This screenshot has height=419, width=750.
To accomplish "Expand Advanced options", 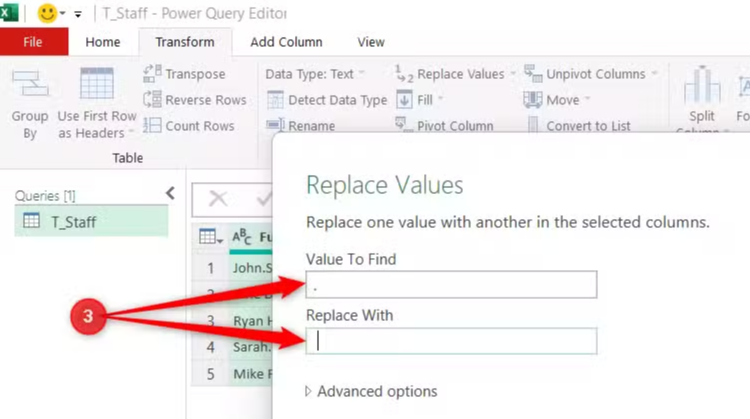I will pyautogui.click(x=371, y=391).
